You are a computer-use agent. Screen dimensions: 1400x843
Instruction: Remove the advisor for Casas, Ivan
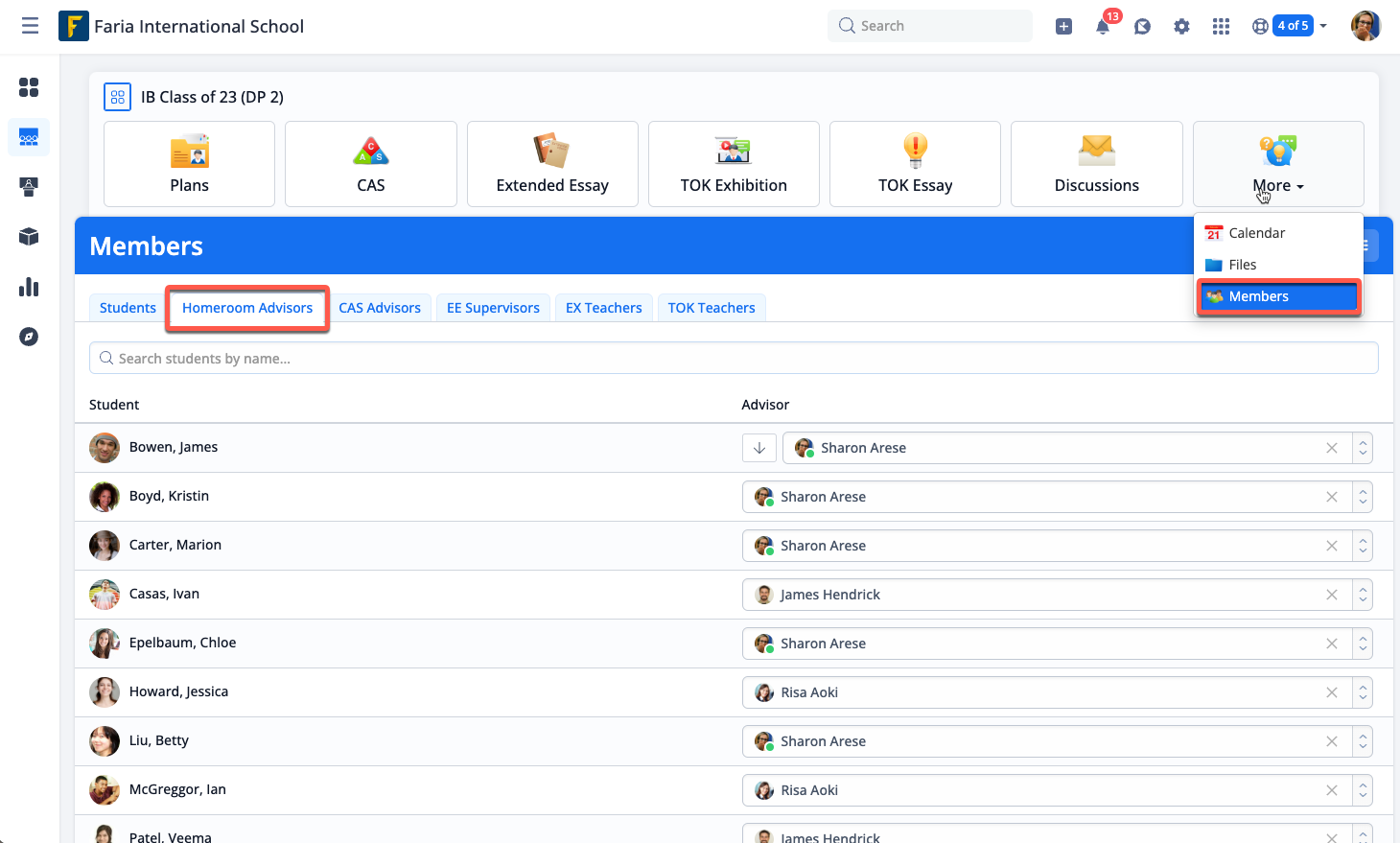(x=1331, y=595)
